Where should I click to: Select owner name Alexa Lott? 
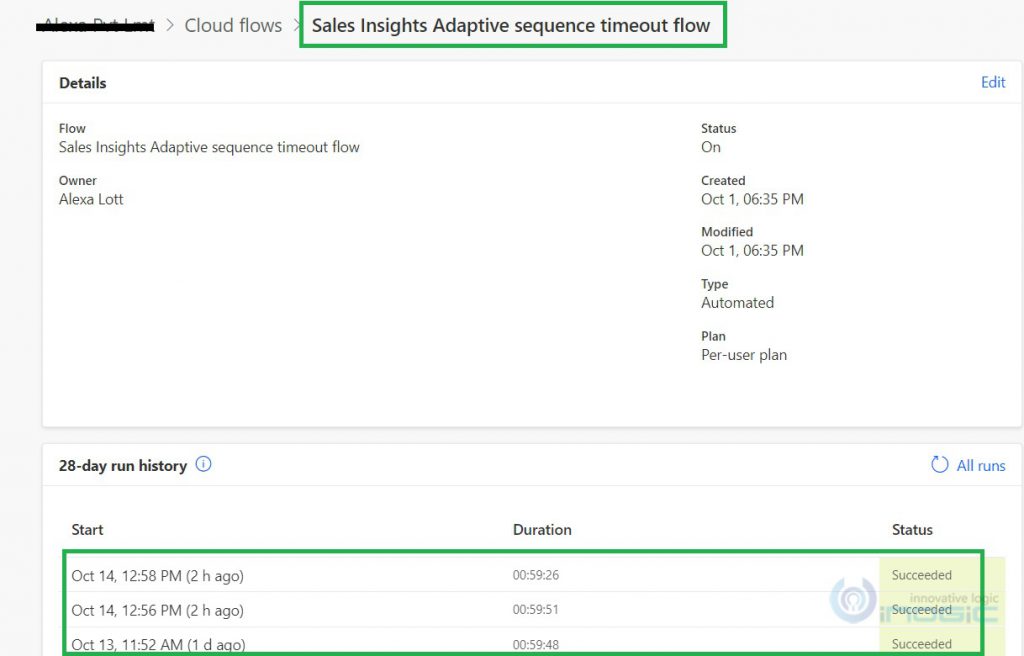point(90,199)
